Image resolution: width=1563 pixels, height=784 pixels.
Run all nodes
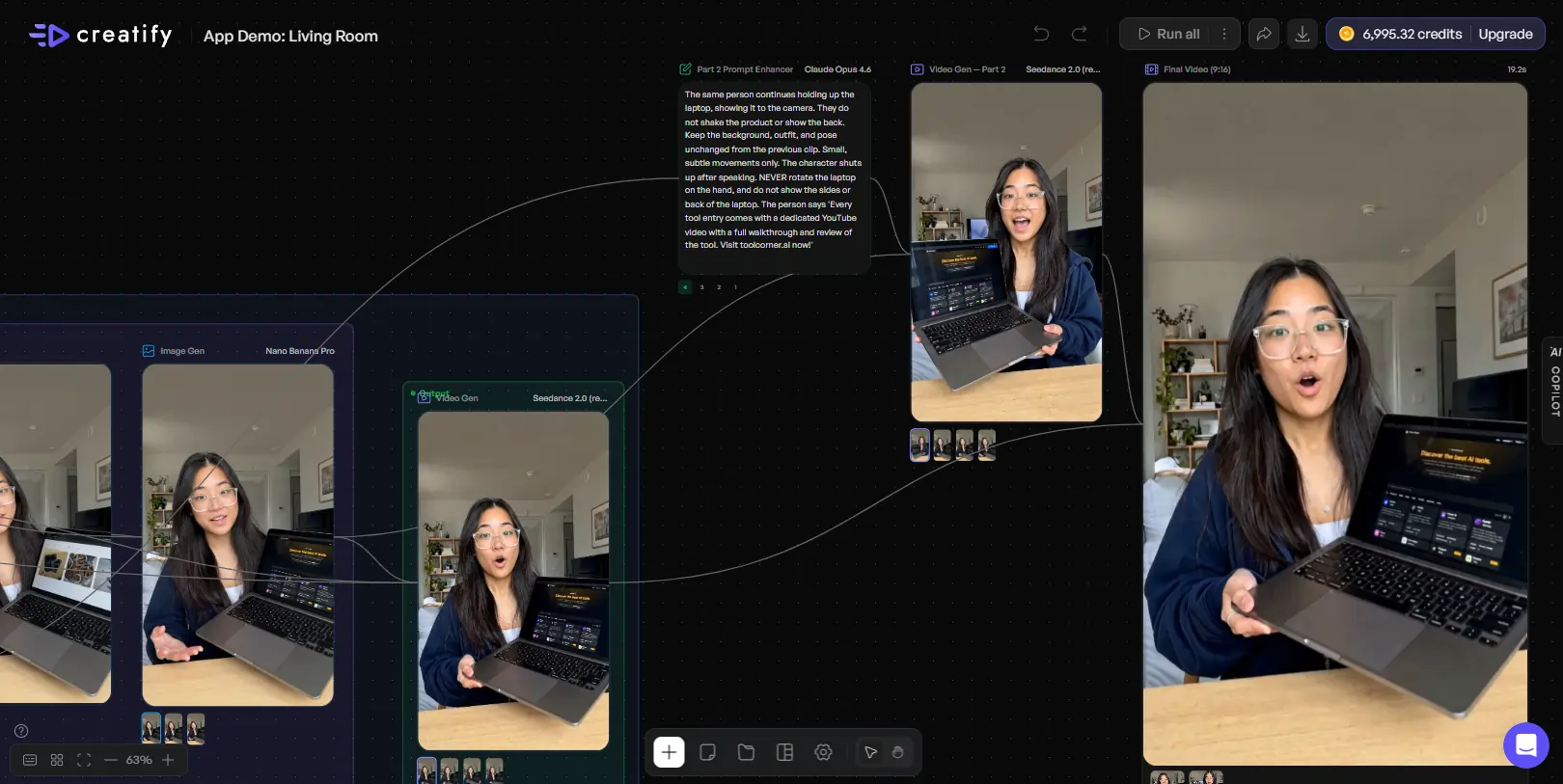click(x=1168, y=34)
